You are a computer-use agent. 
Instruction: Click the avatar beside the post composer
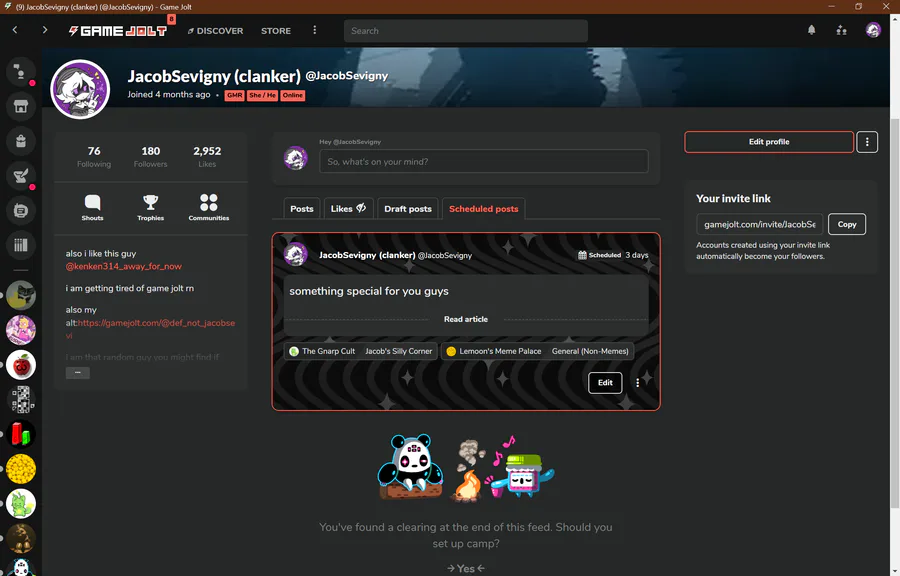pyautogui.click(x=296, y=158)
